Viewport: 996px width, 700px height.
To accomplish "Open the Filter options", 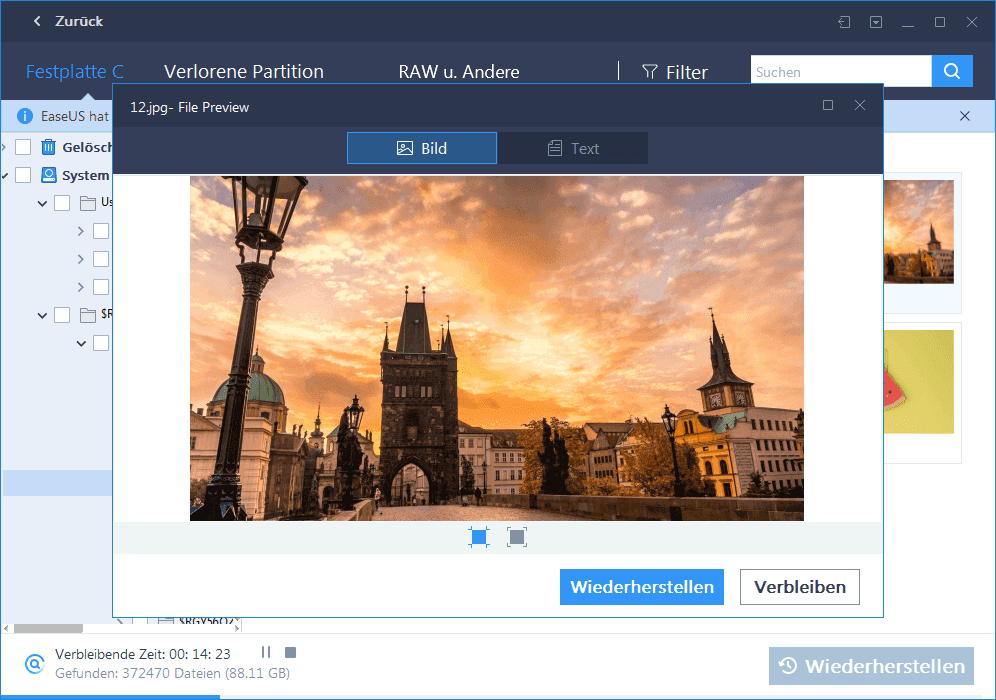I will tap(674, 71).
